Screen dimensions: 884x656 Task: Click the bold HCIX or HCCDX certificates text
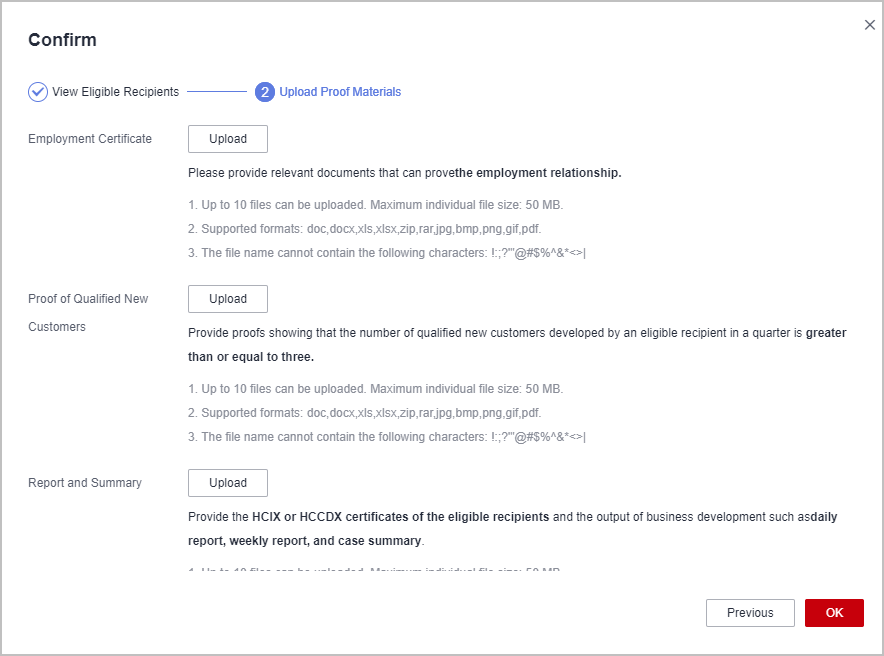pyautogui.click(x=400, y=517)
